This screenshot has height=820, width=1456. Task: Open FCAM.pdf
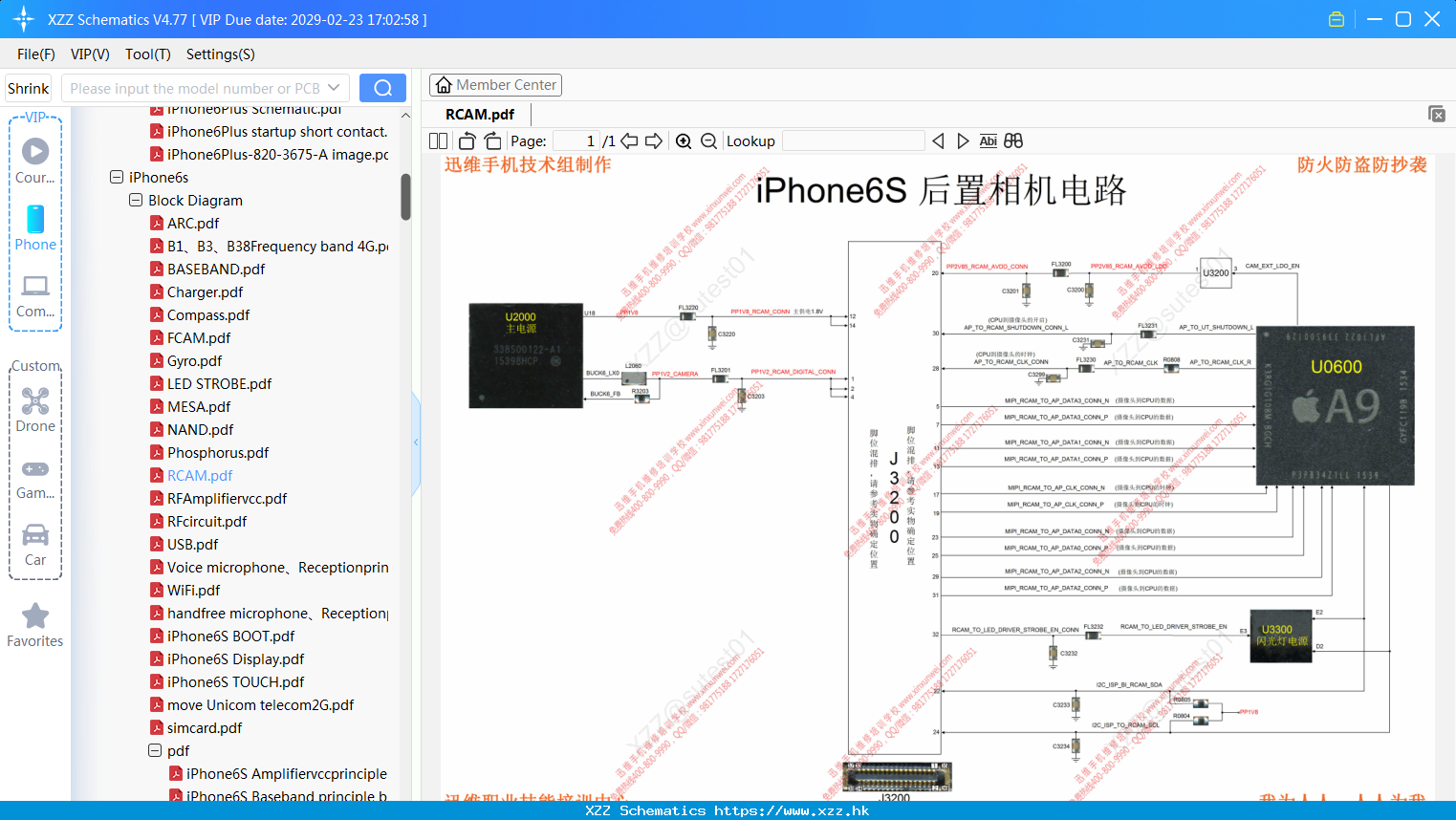[199, 337]
